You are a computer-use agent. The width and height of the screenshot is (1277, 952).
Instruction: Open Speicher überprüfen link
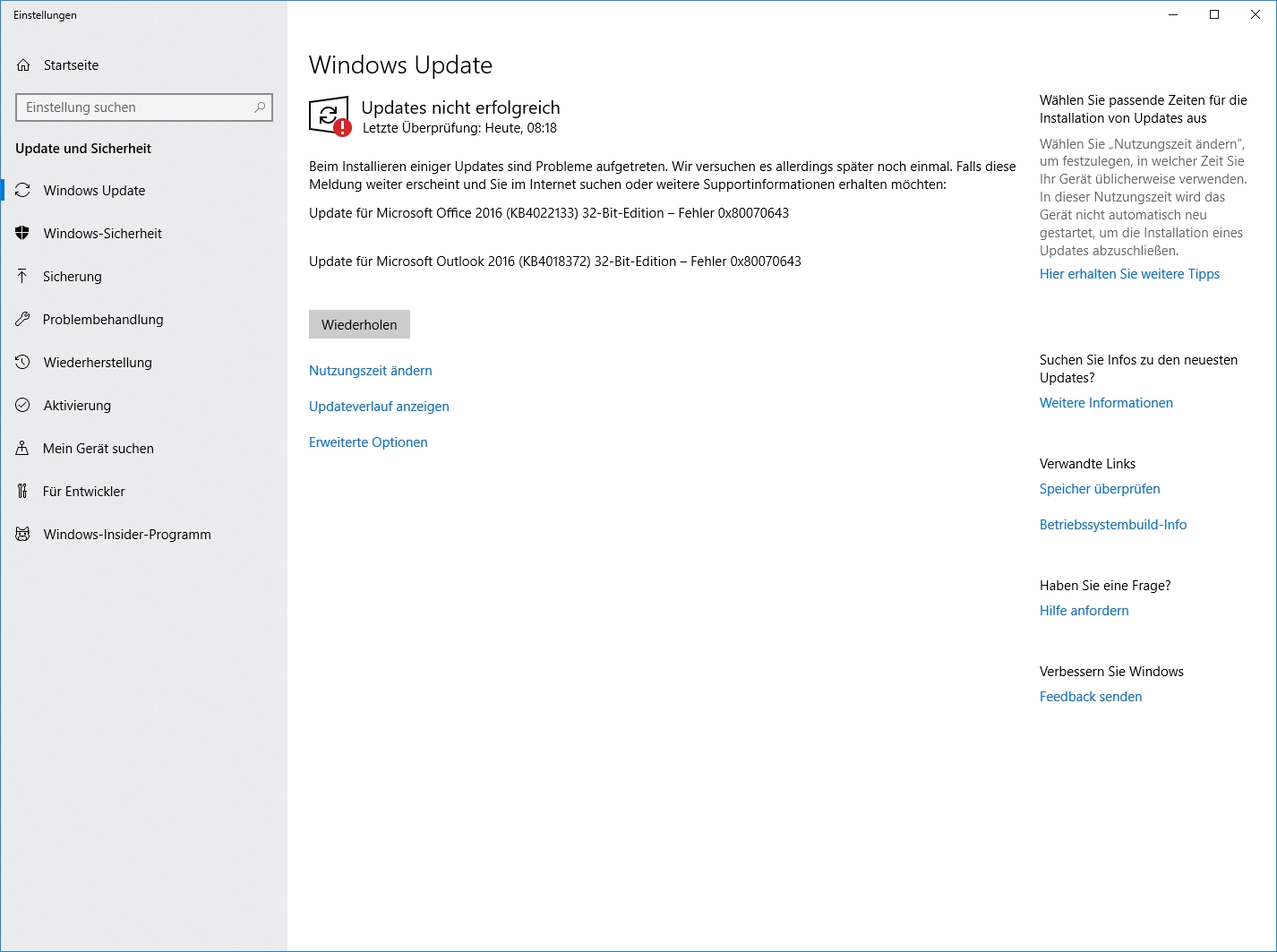[1100, 489]
